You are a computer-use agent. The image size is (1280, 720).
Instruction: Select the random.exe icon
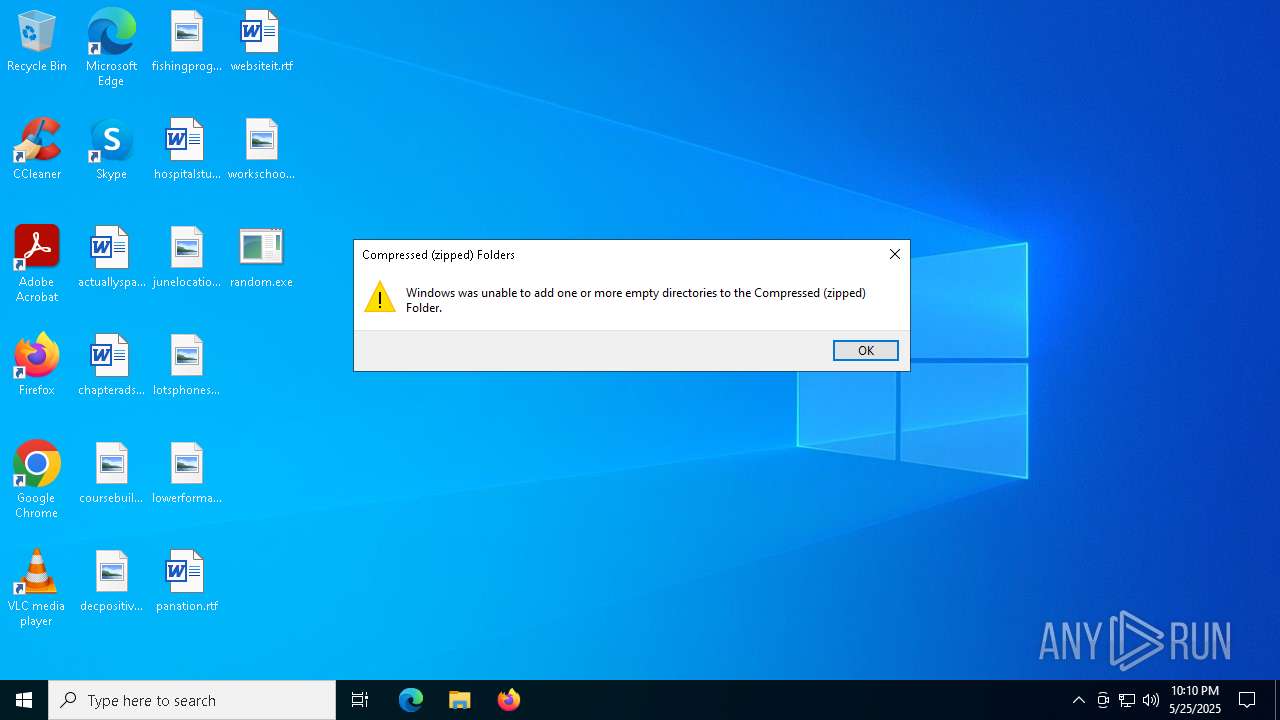(x=261, y=258)
